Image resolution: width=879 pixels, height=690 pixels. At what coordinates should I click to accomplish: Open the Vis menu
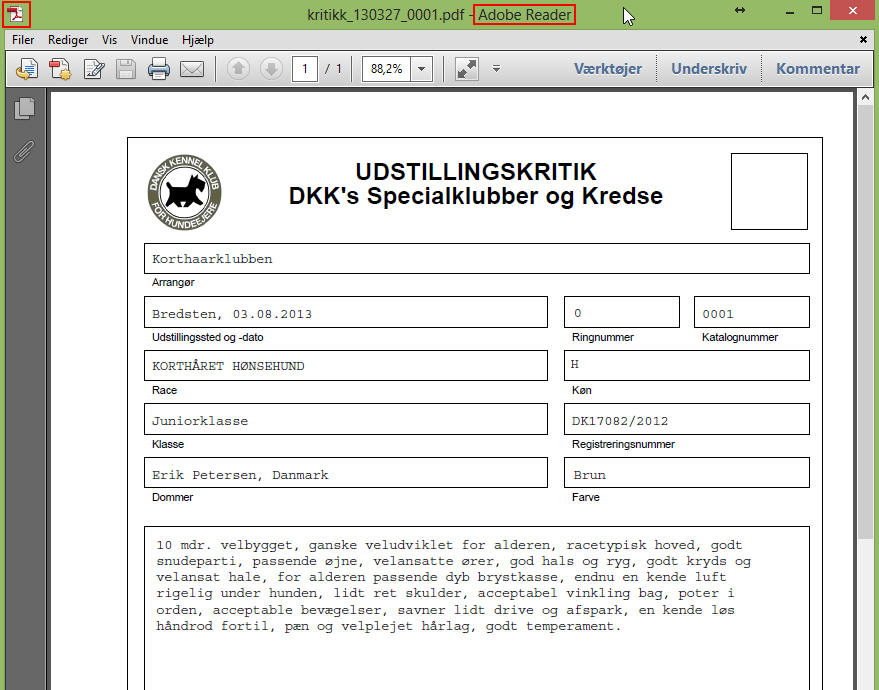109,40
